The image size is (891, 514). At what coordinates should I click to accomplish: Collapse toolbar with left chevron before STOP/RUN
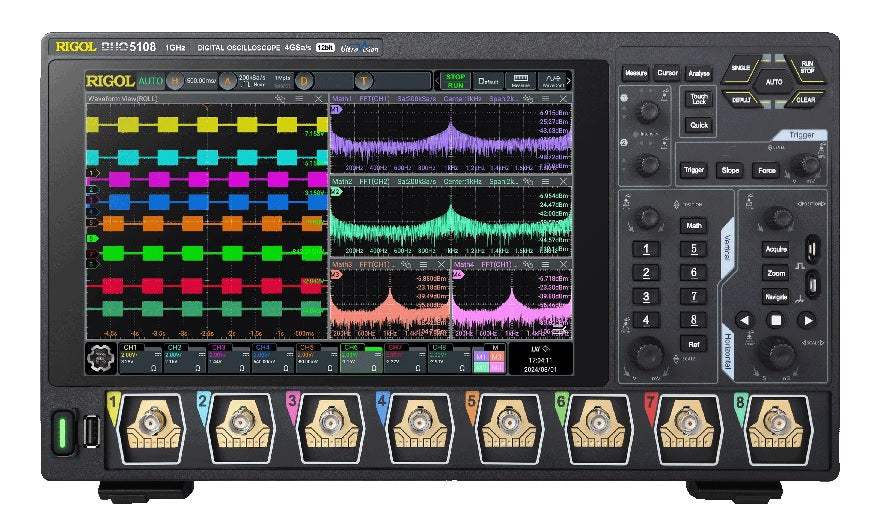[437, 81]
